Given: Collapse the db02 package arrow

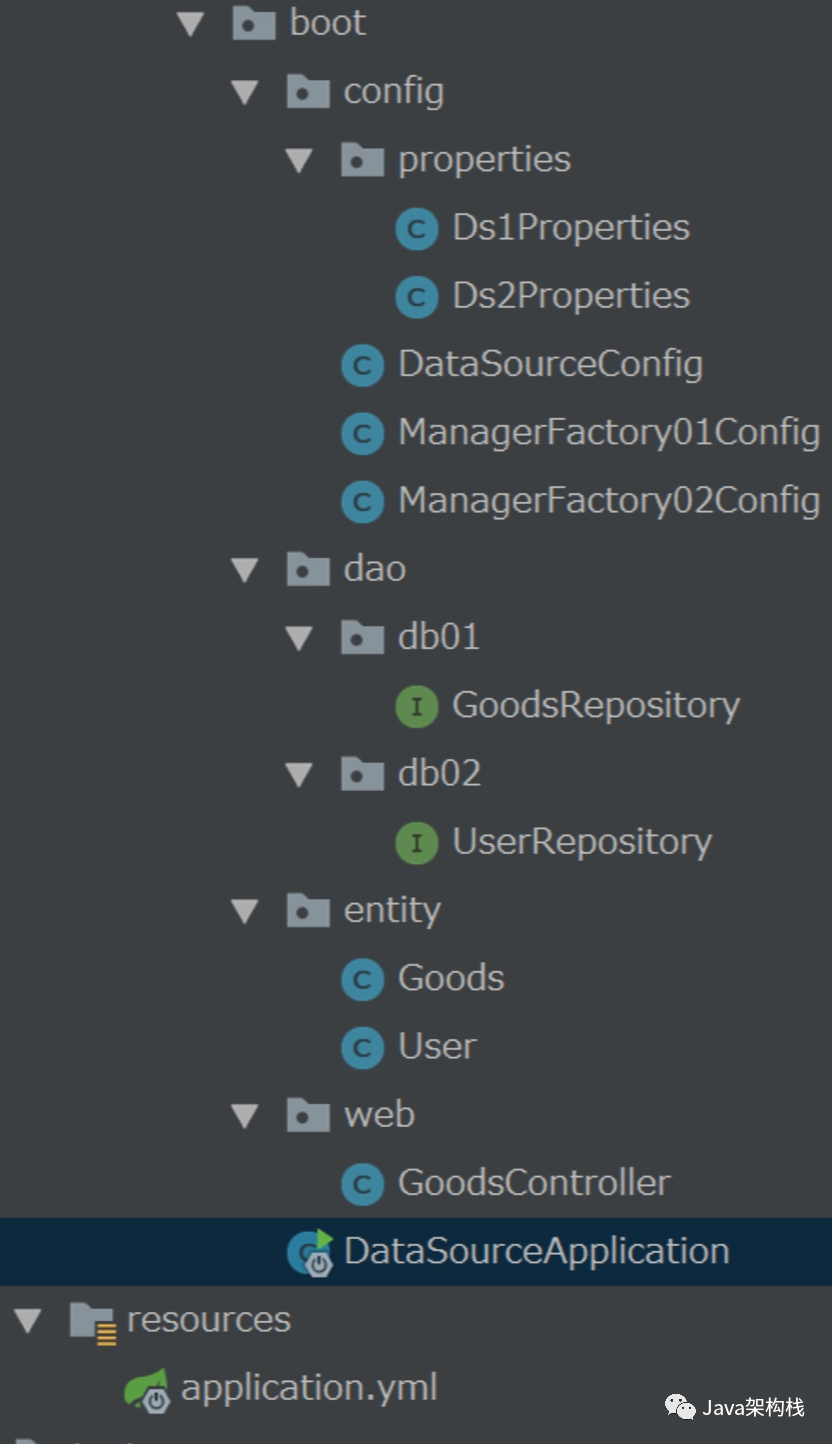Looking at the screenshot, I should 299,775.
